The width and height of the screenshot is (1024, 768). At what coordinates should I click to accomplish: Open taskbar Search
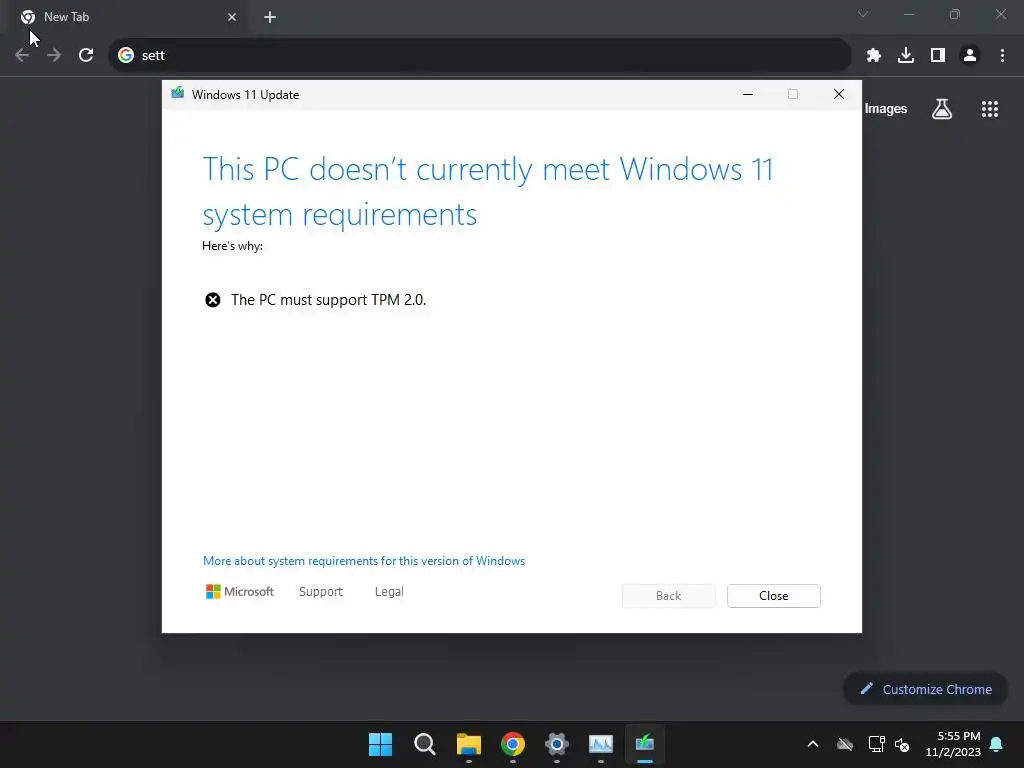coord(424,744)
